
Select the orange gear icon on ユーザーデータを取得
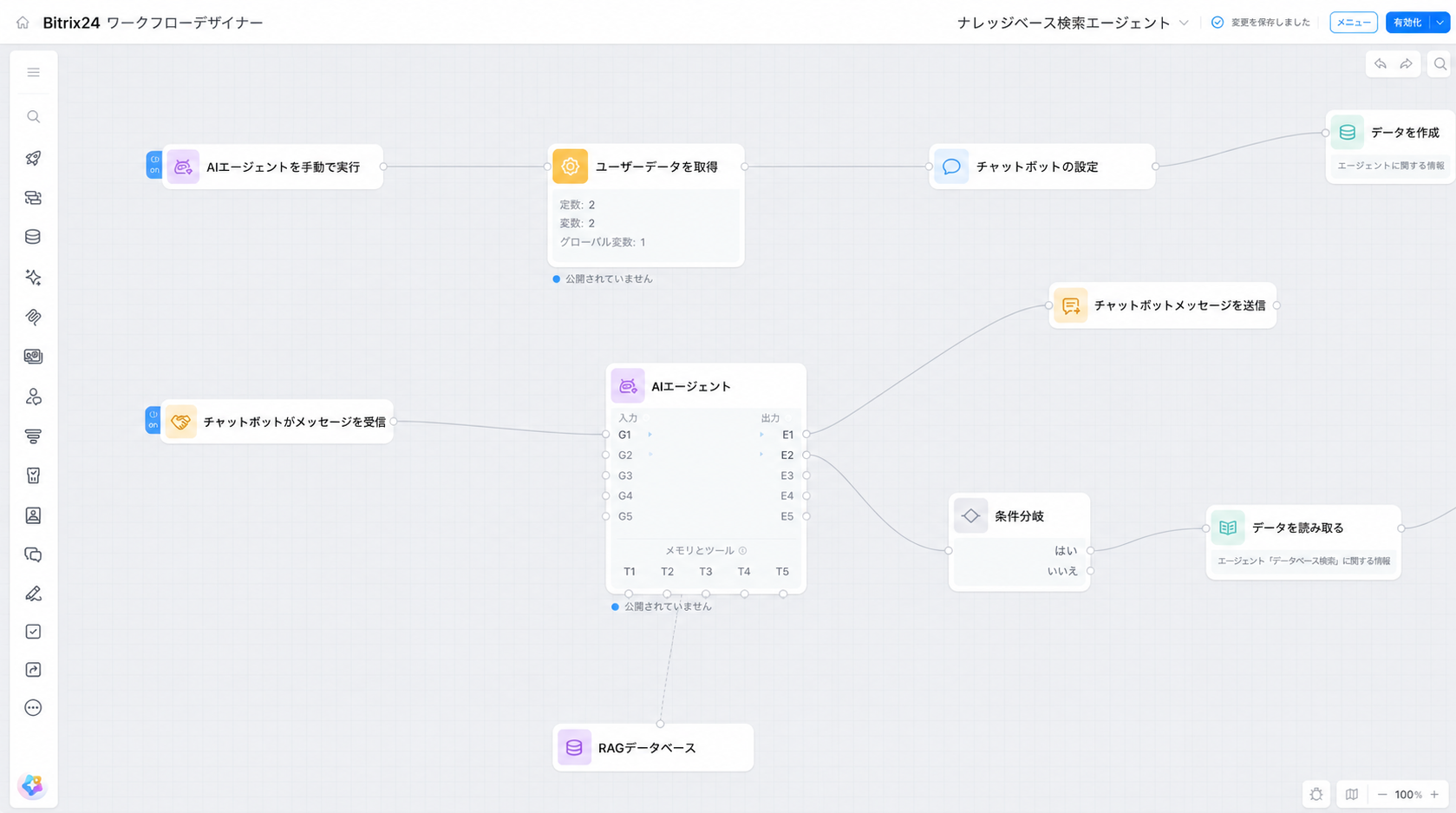[570, 167]
